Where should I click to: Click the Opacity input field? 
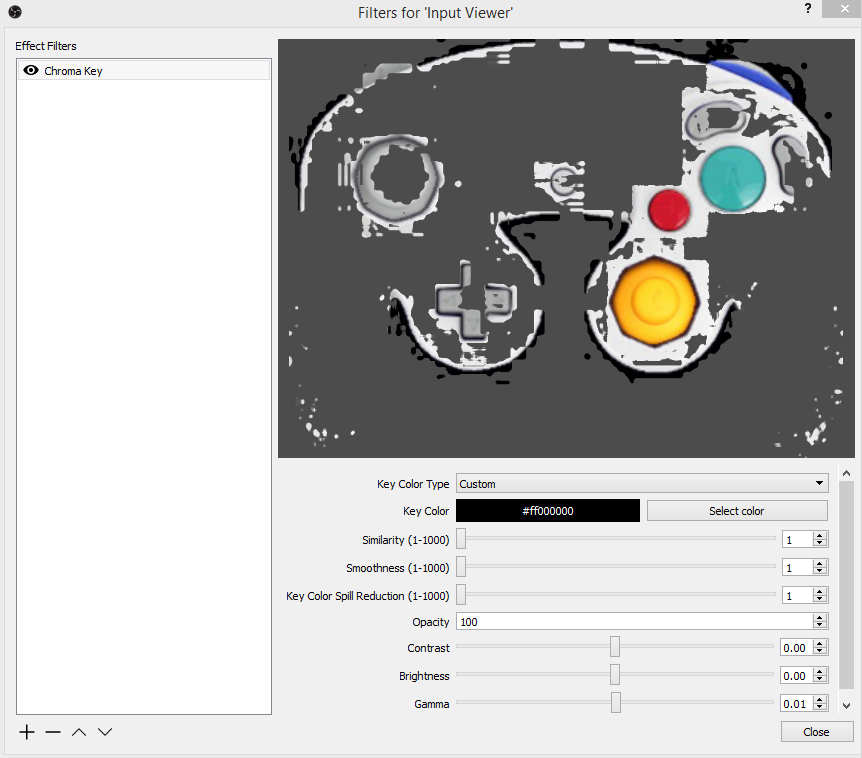634,622
